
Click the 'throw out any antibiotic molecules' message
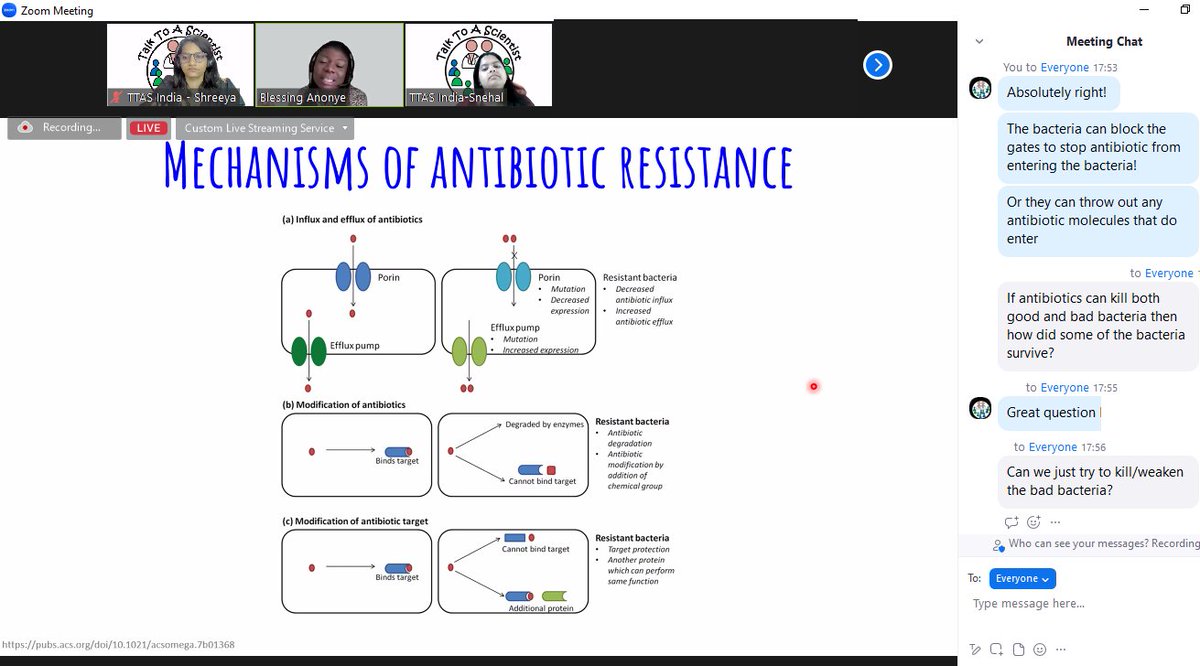point(1097,220)
